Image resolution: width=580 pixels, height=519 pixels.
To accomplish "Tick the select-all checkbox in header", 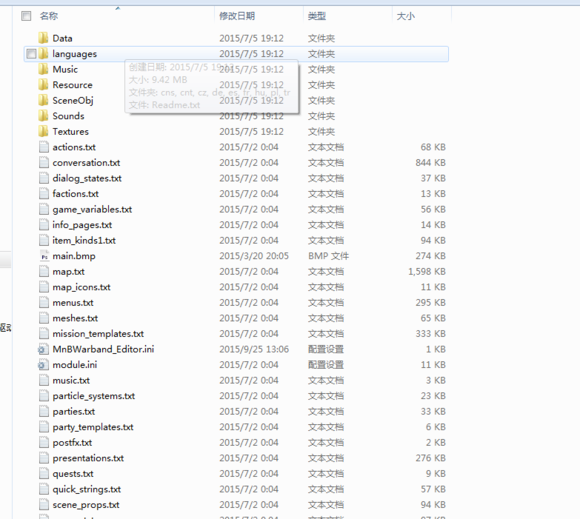I will 26,16.
